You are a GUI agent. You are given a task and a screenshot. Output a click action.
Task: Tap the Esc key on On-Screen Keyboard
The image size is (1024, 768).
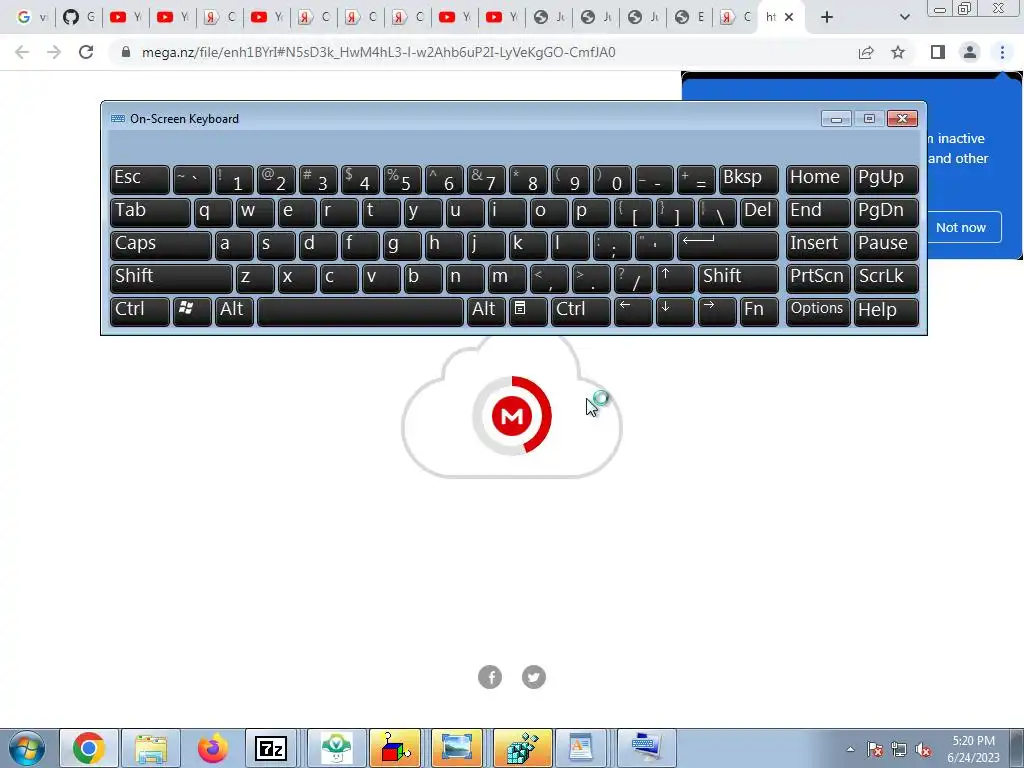tap(140, 180)
